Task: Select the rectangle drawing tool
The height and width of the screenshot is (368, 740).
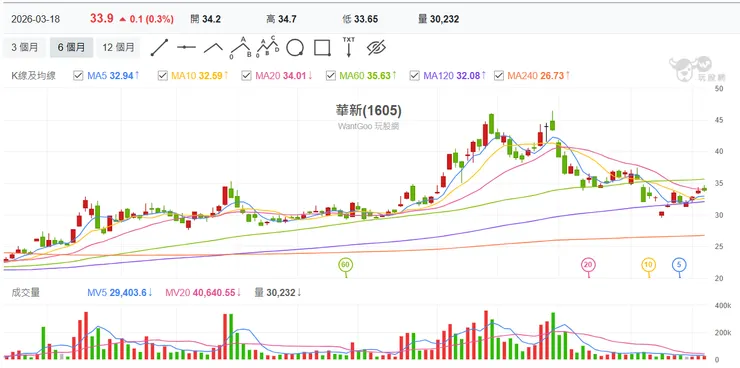Action: (x=322, y=48)
